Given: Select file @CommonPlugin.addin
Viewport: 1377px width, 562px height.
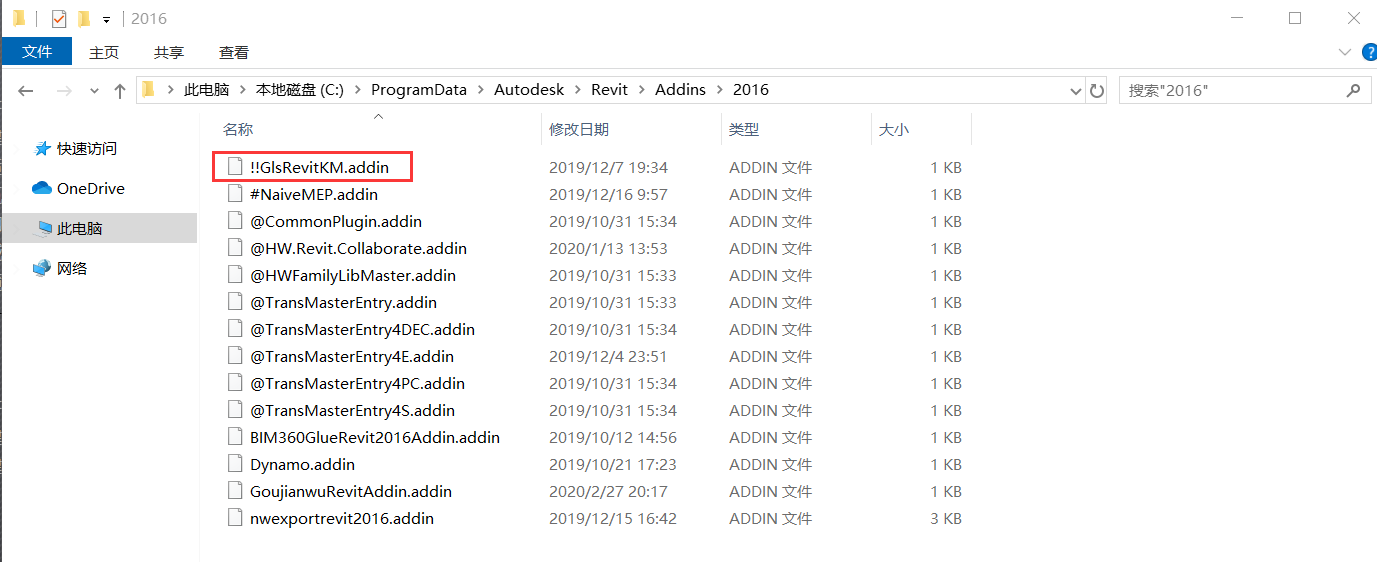Looking at the screenshot, I should (336, 221).
